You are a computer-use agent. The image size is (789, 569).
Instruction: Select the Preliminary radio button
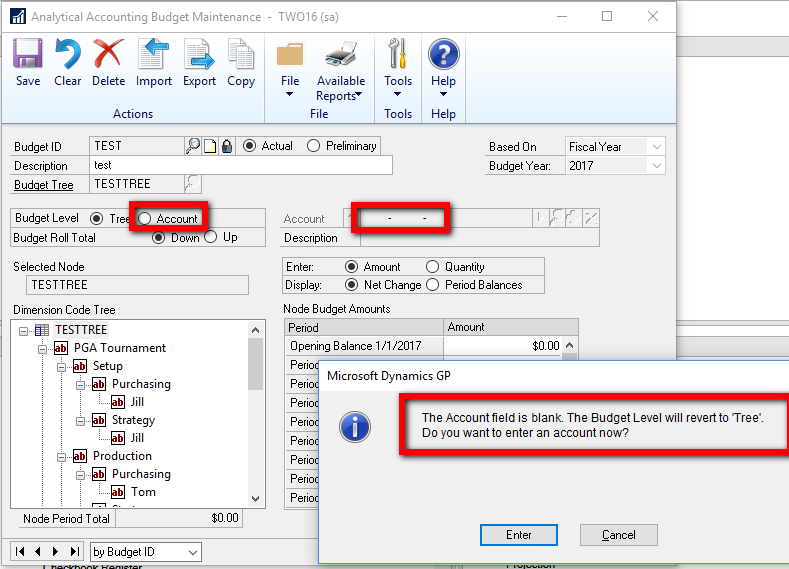(x=314, y=146)
